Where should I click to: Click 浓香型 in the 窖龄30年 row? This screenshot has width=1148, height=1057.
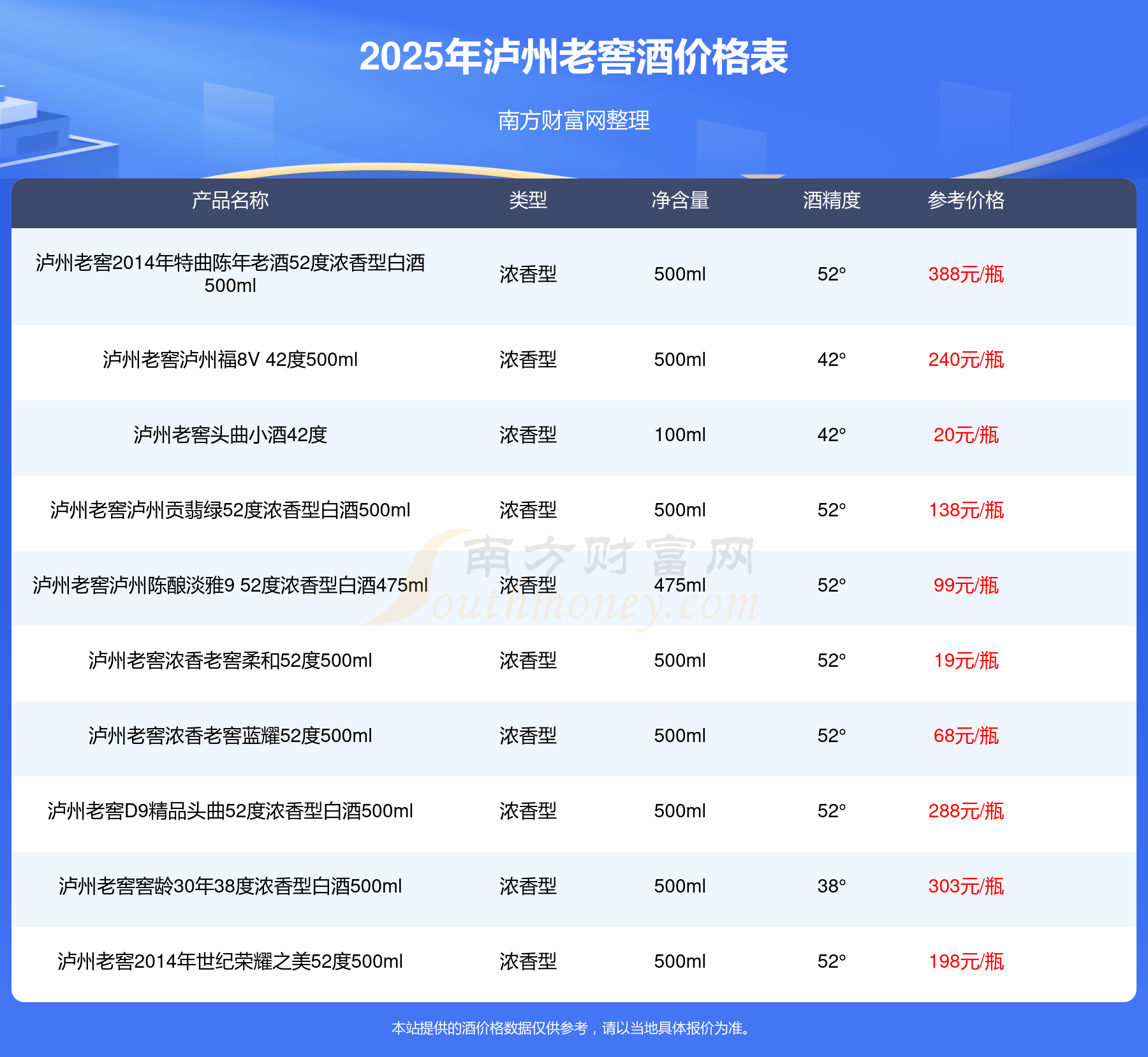click(x=528, y=886)
